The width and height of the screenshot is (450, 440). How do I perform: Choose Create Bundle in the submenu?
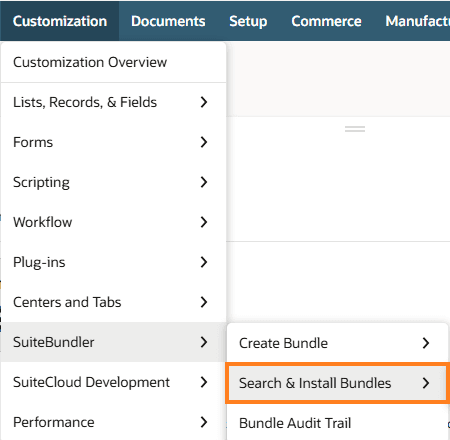click(x=337, y=343)
